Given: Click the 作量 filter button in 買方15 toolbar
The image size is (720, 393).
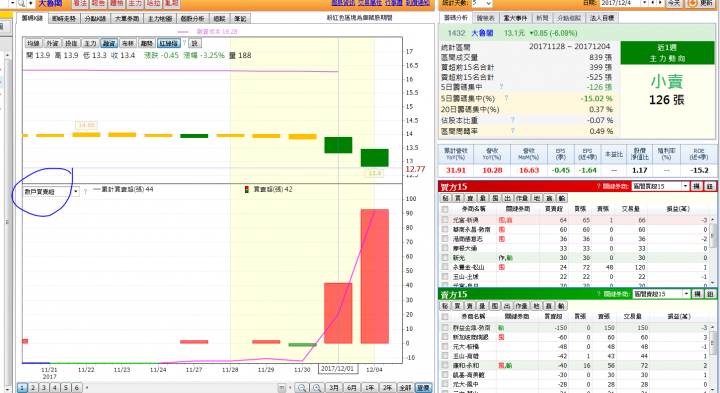Looking at the screenshot, I should coord(522,198).
